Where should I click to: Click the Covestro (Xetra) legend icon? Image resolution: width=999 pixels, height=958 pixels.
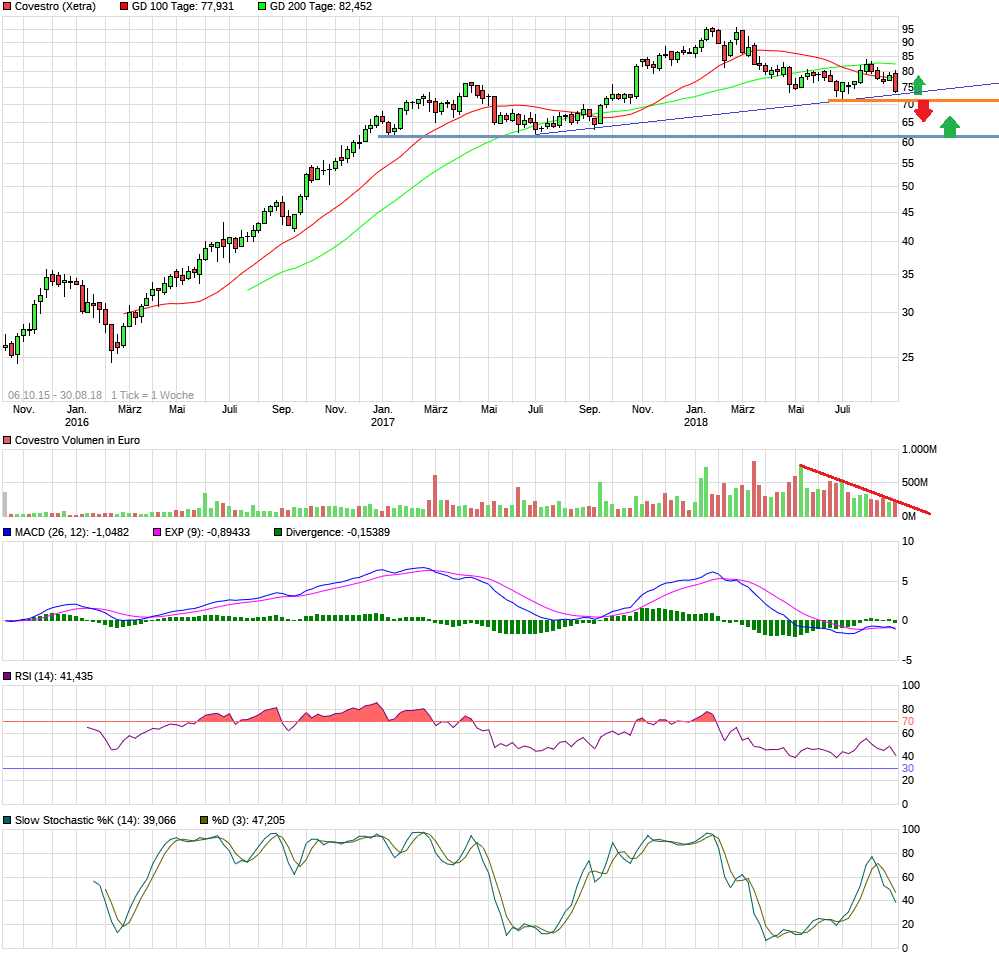point(8,6)
